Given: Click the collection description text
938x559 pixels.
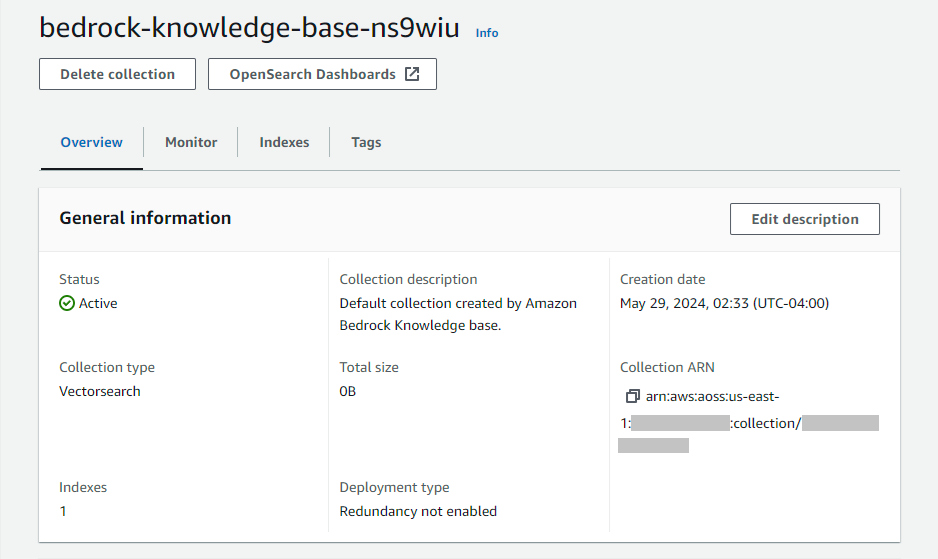Looking at the screenshot, I should click(x=458, y=314).
